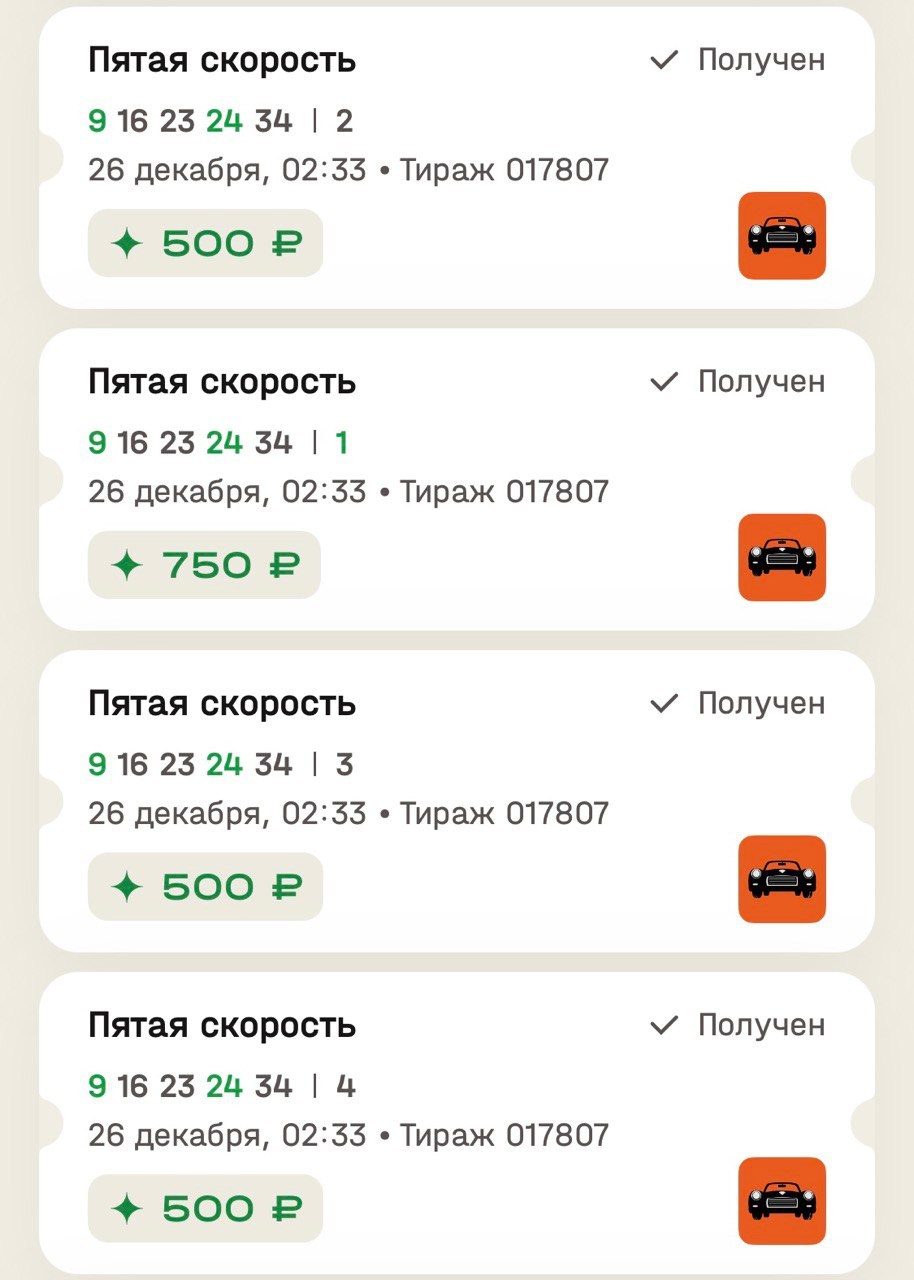Click the car icon on the bonus number 2 ticket
The image size is (914, 1280).
[782, 236]
